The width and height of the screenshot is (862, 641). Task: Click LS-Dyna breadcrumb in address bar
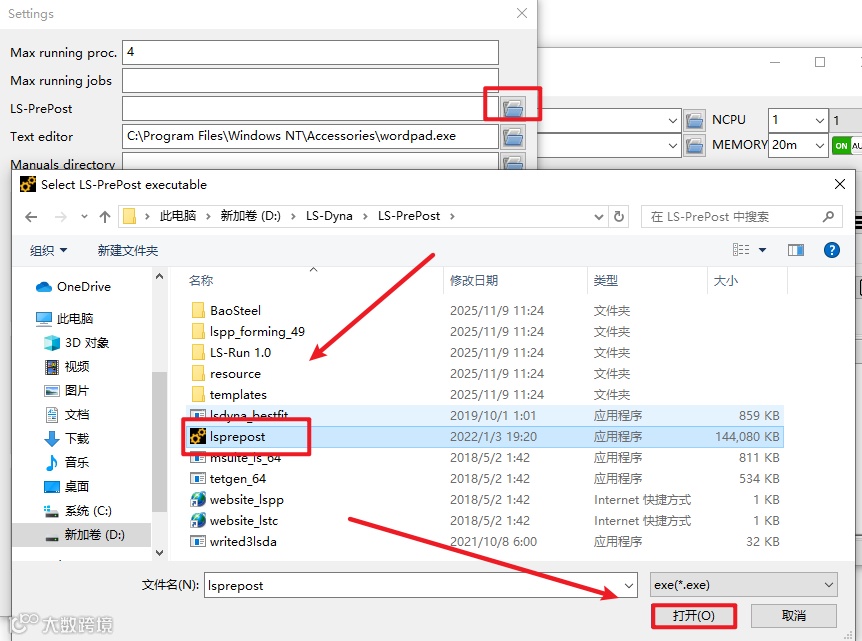click(329, 216)
